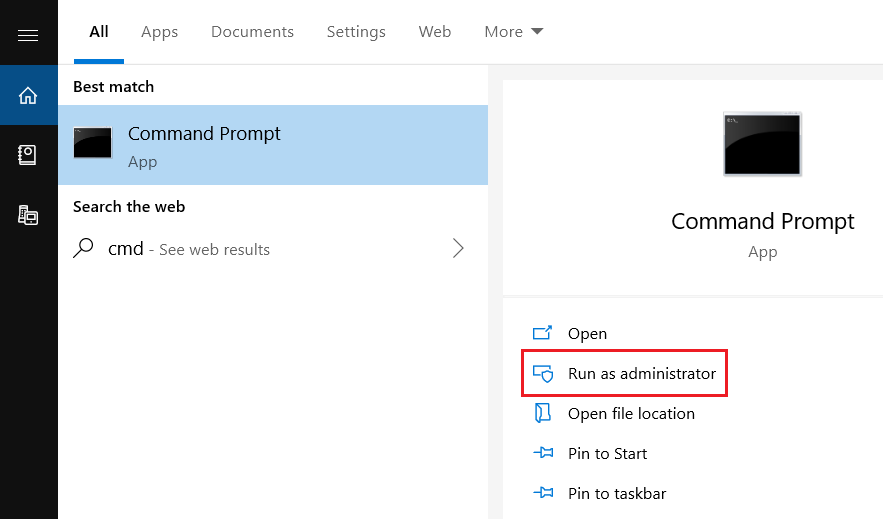Switch to the All tab
This screenshot has width=883, height=519.
coord(99,32)
